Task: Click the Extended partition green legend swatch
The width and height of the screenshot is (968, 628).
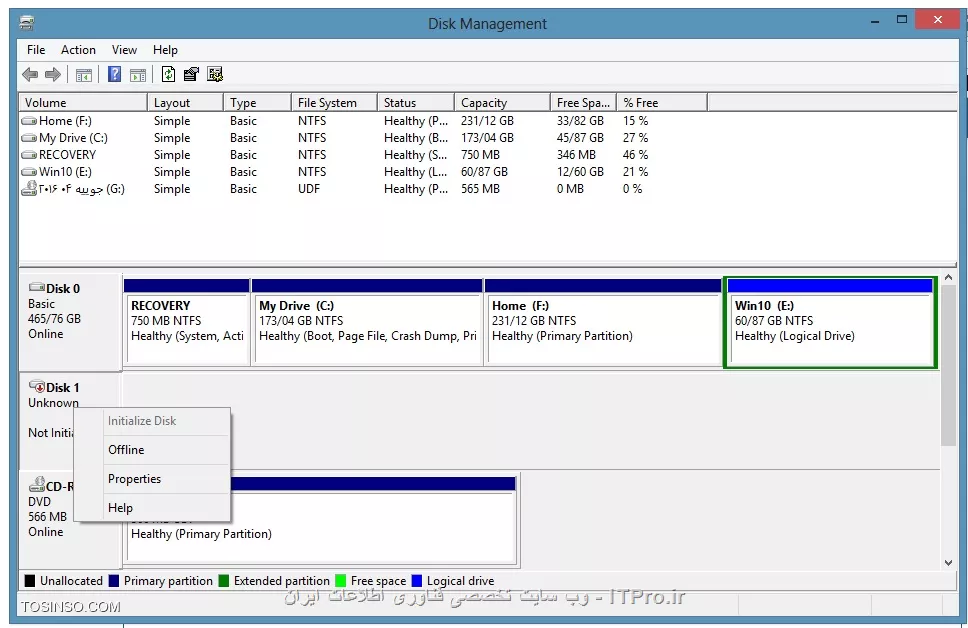Action: (x=223, y=581)
